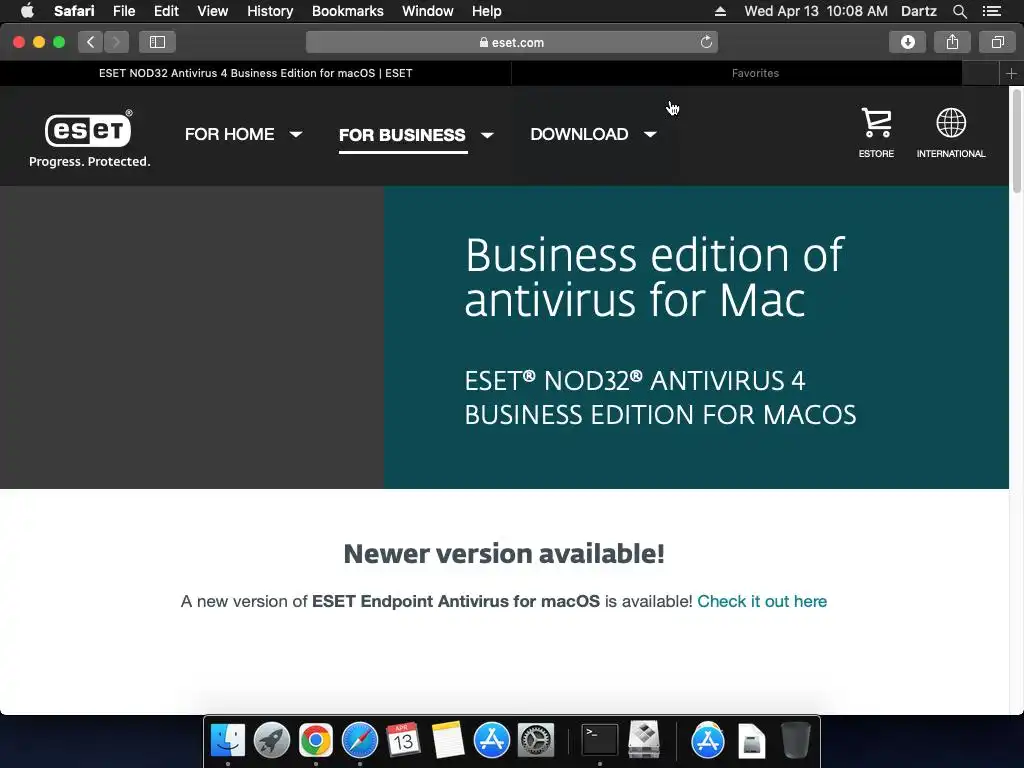Click the page vertical scrollbar
Viewport: 1024px width, 768px height.
(1016, 142)
